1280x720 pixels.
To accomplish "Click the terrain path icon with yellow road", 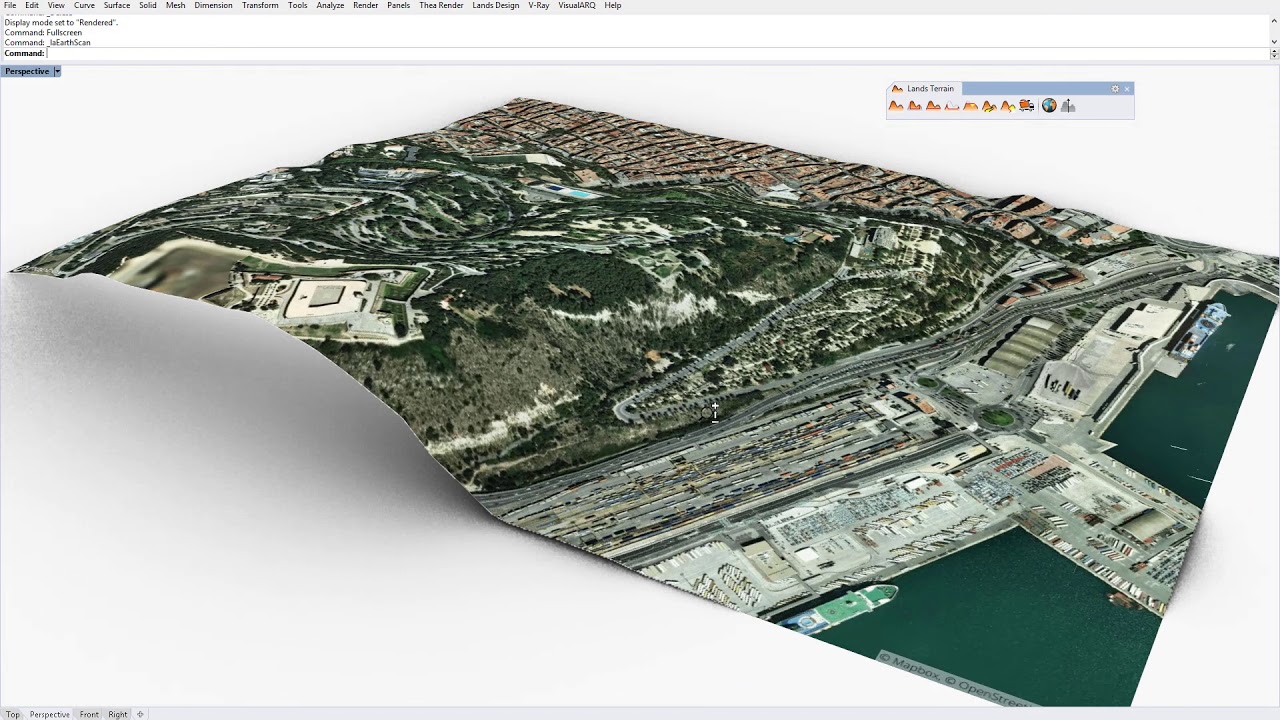I will pos(989,106).
